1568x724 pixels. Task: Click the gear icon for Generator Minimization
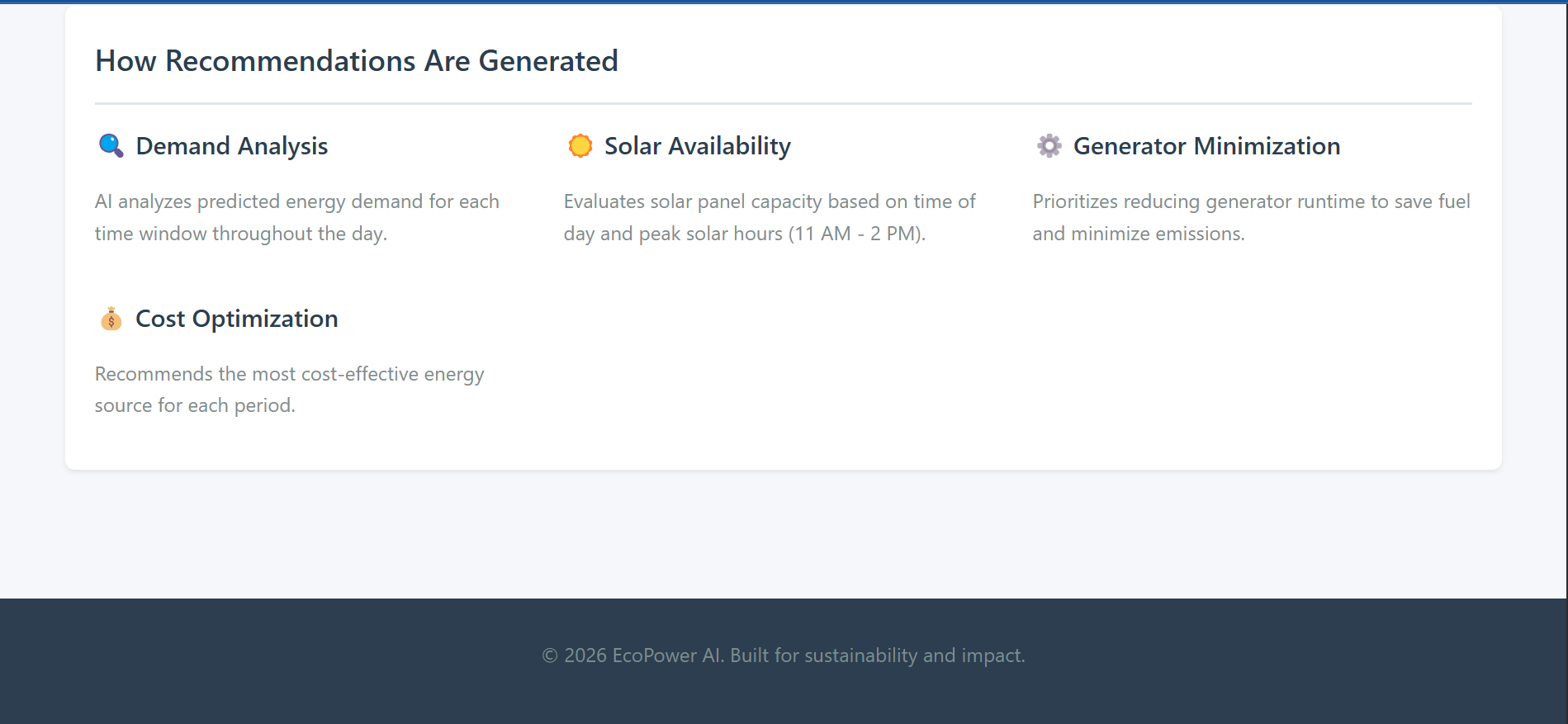coord(1049,146)
